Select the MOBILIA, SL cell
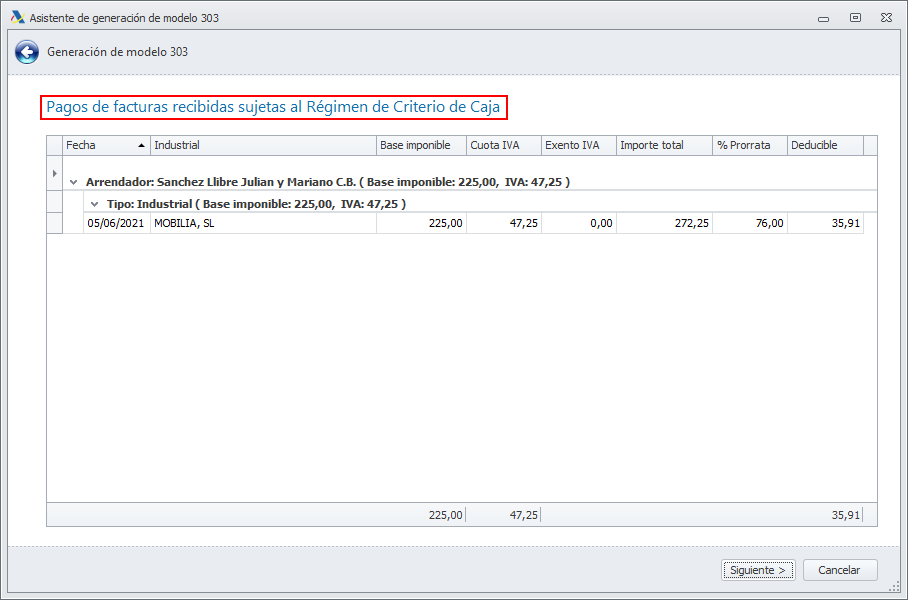Viewport: 908px width, 600px height. pos(263,223)
